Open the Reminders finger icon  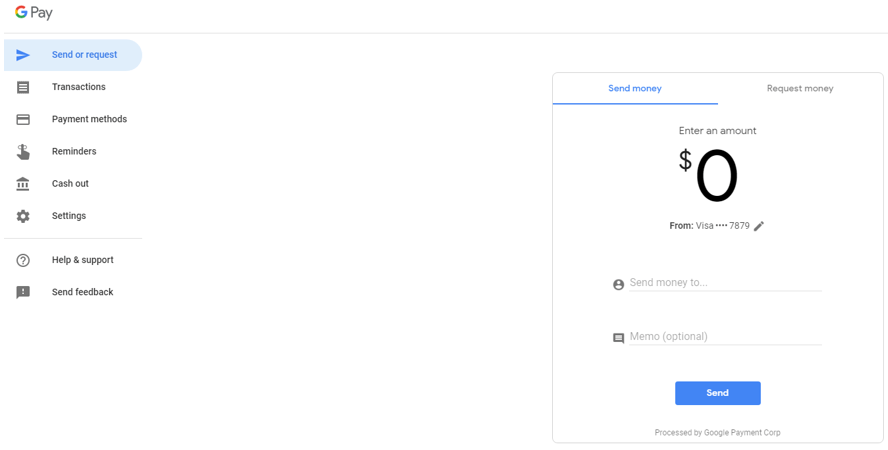23,152
